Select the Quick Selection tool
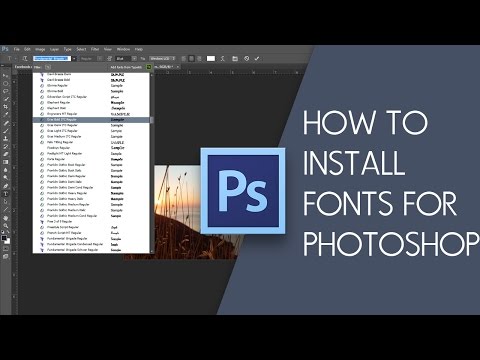480x360 pixels. coord(6,99)
